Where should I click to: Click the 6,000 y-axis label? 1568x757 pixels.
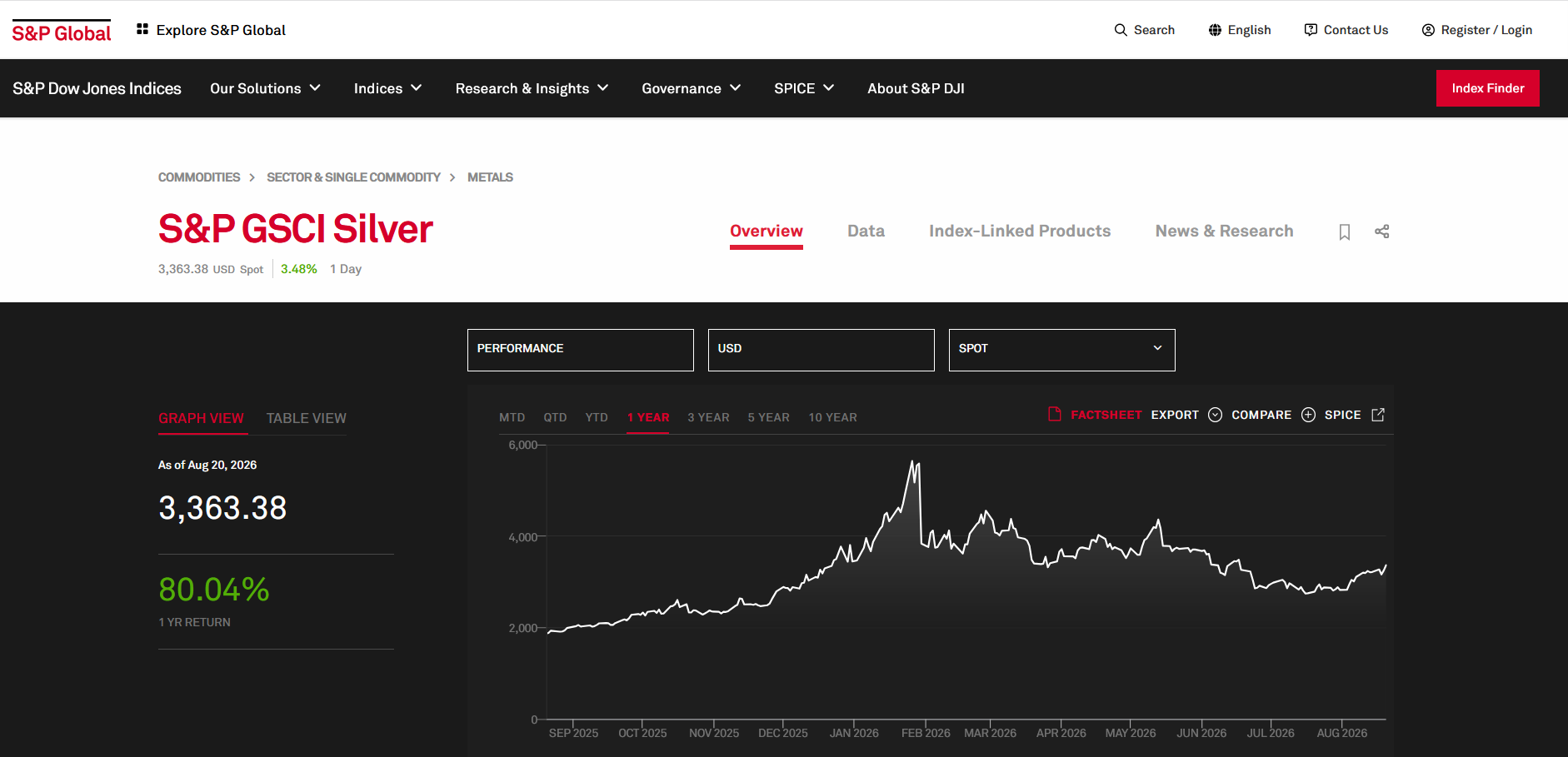point(522,446)
